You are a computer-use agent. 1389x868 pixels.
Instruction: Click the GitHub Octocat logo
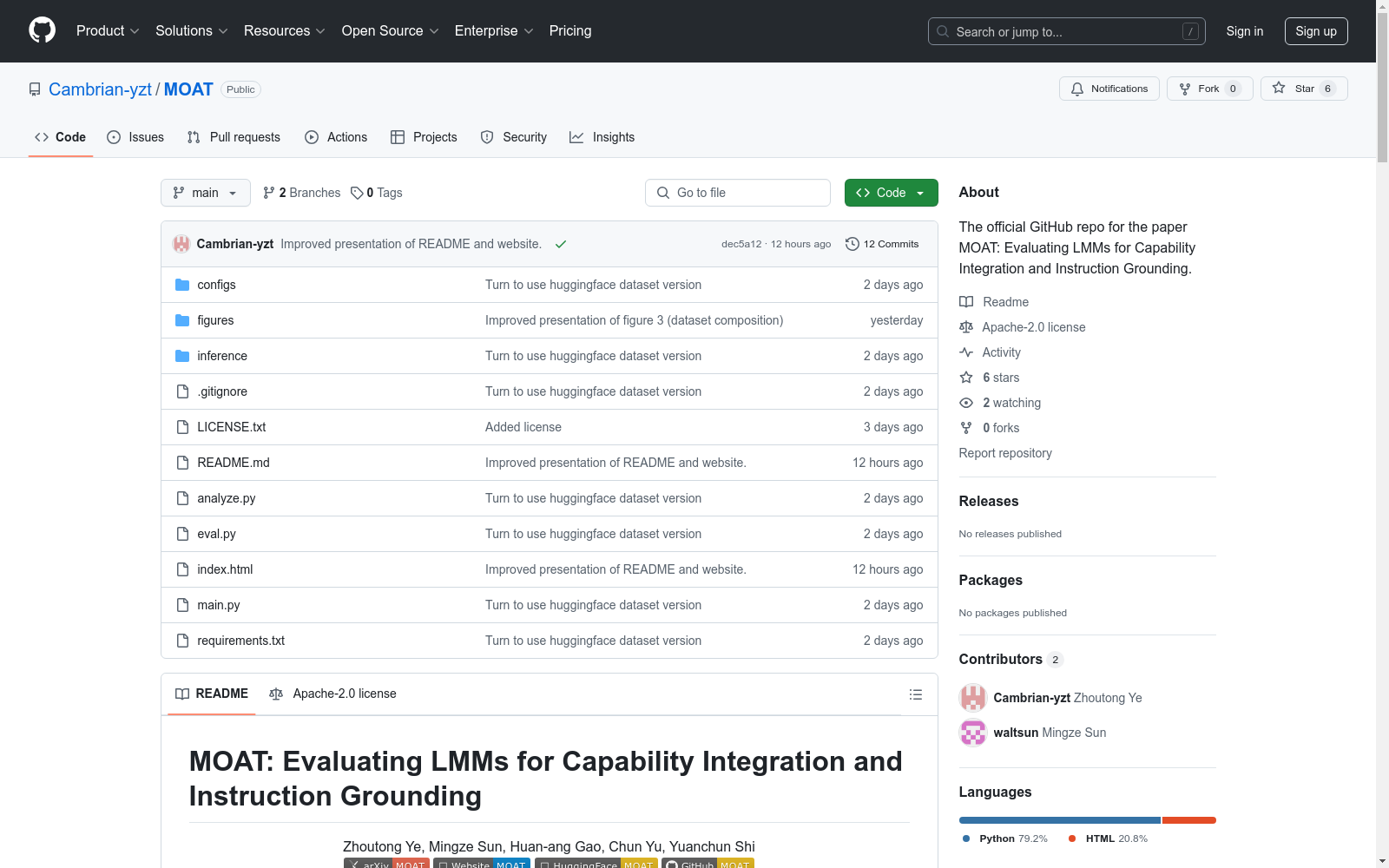(42, 30)
